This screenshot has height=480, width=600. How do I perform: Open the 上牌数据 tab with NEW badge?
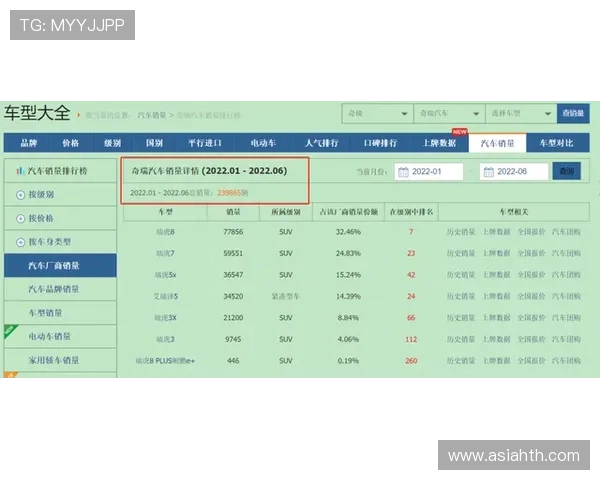439,143
